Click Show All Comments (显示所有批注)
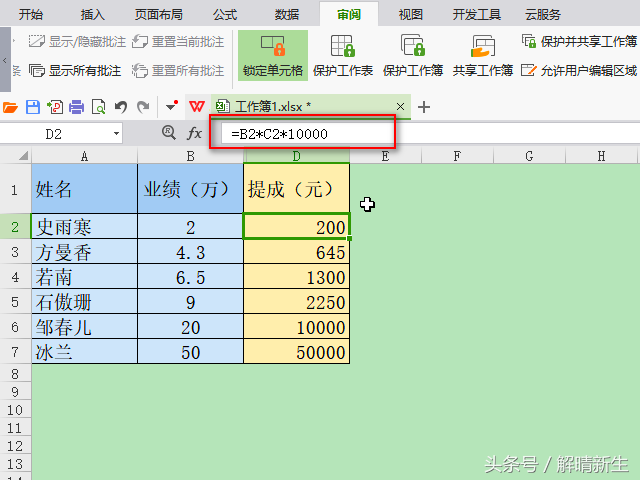Screen dimensions: 640x480 (x=75, y=71)
